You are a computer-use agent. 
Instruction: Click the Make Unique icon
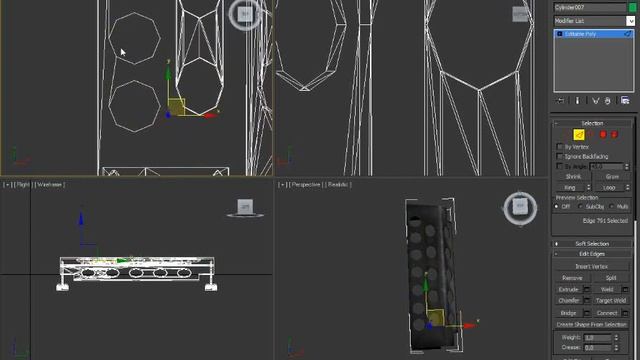coord(595,100)
